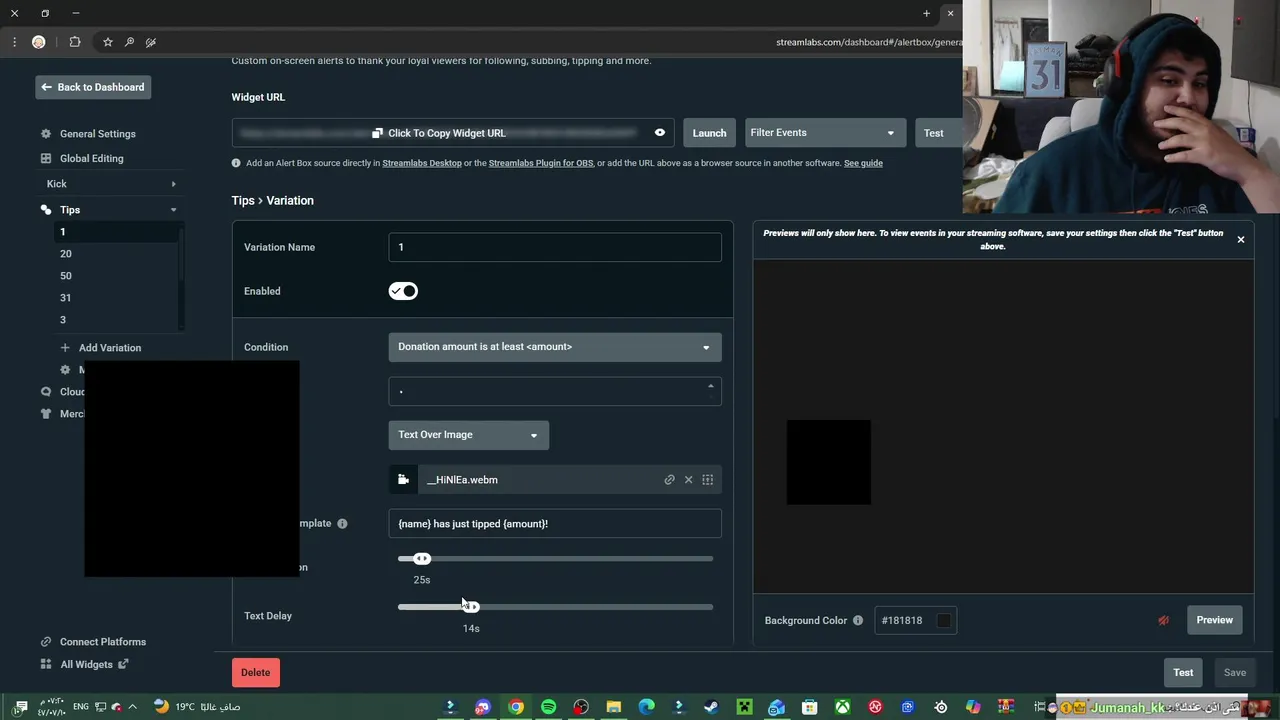
Task: Select the variation named 20
Action: click(x=65, y=254)
